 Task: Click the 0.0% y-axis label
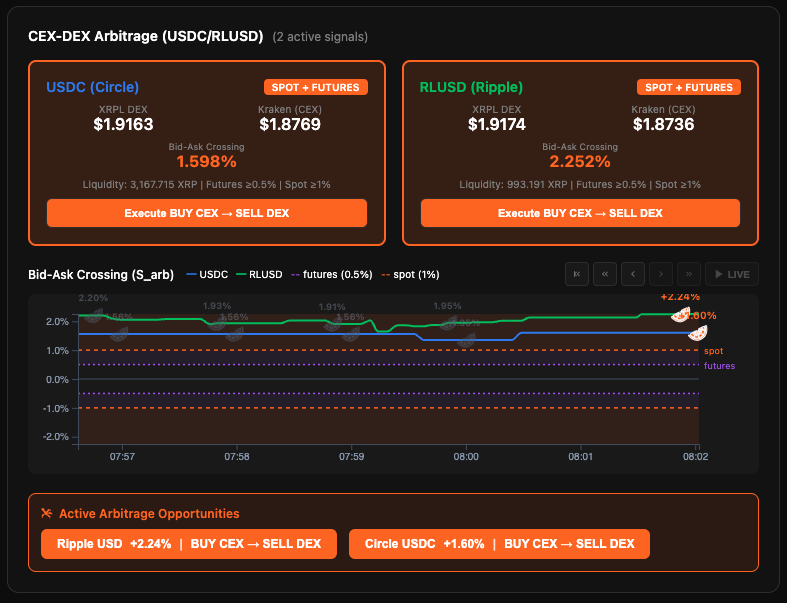tap(57, 379)
